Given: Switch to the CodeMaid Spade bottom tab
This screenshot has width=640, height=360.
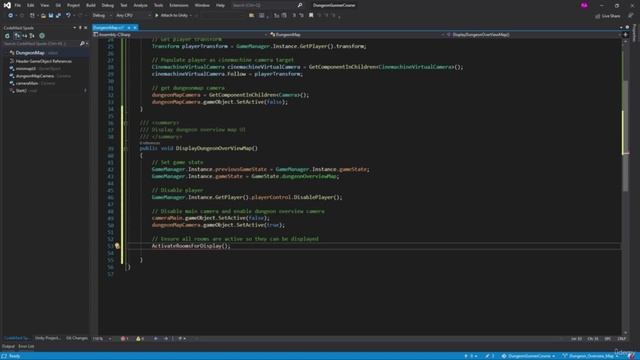Looking at the screenshot, I should coord(17,338).
